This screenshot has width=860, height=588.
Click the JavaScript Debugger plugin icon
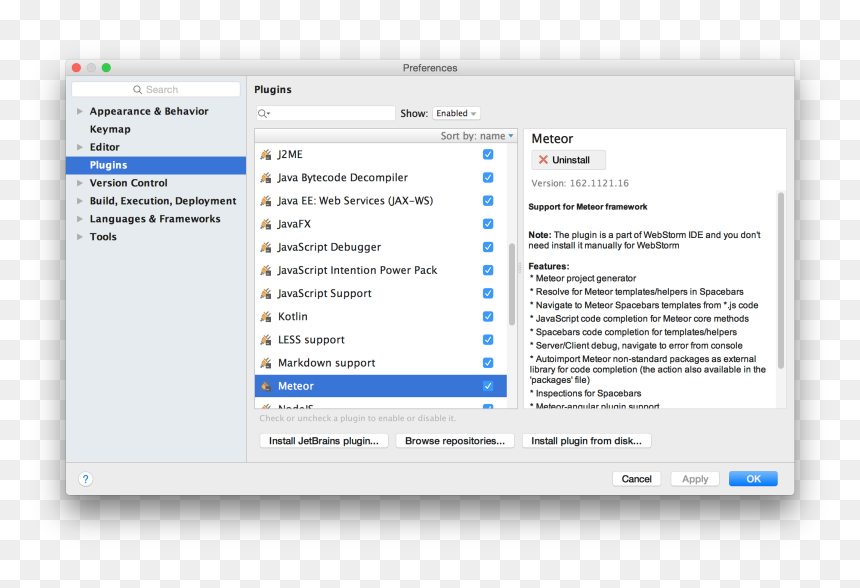pos(266,247)
